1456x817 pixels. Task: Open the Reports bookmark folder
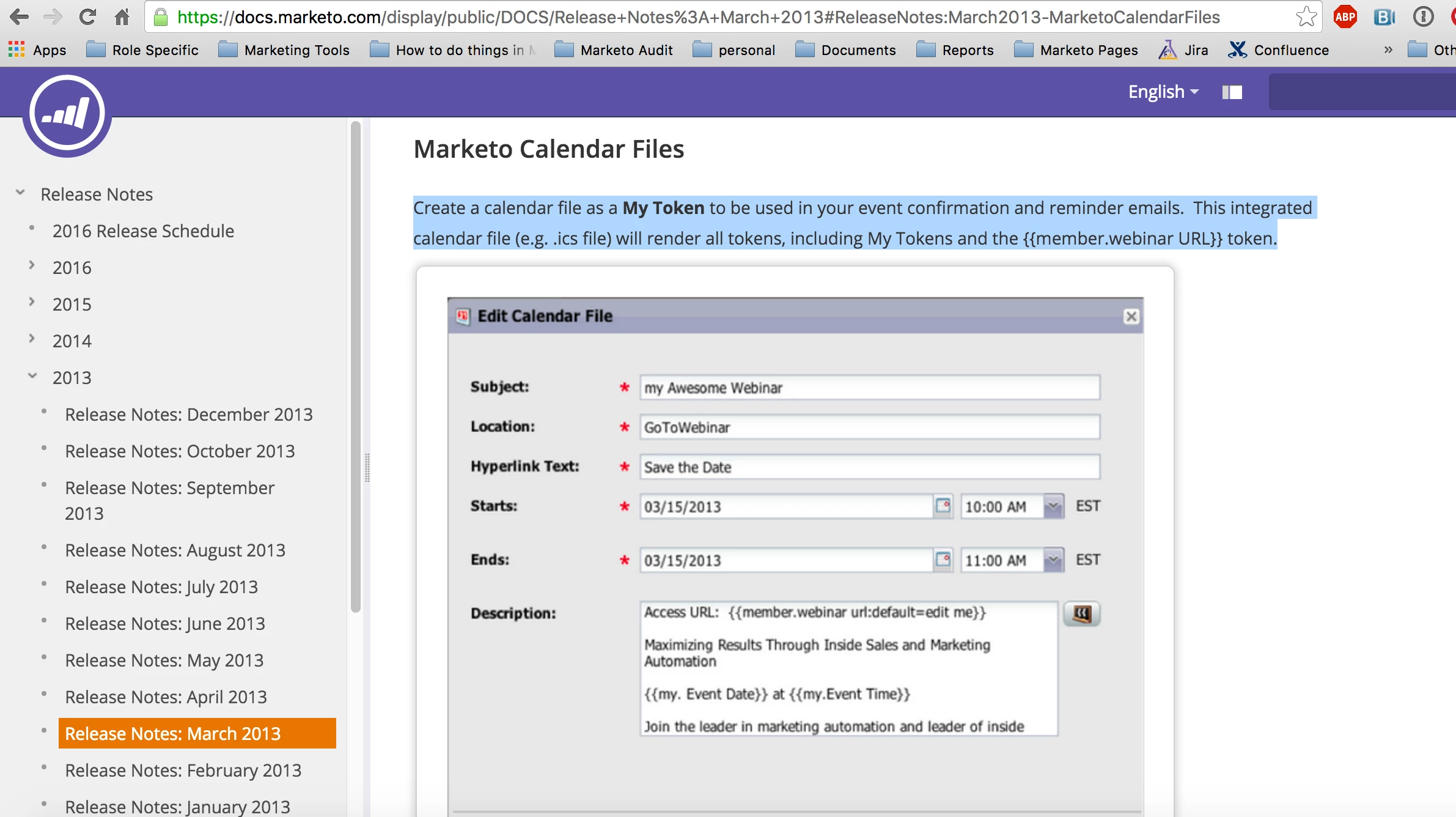(955, 50)
